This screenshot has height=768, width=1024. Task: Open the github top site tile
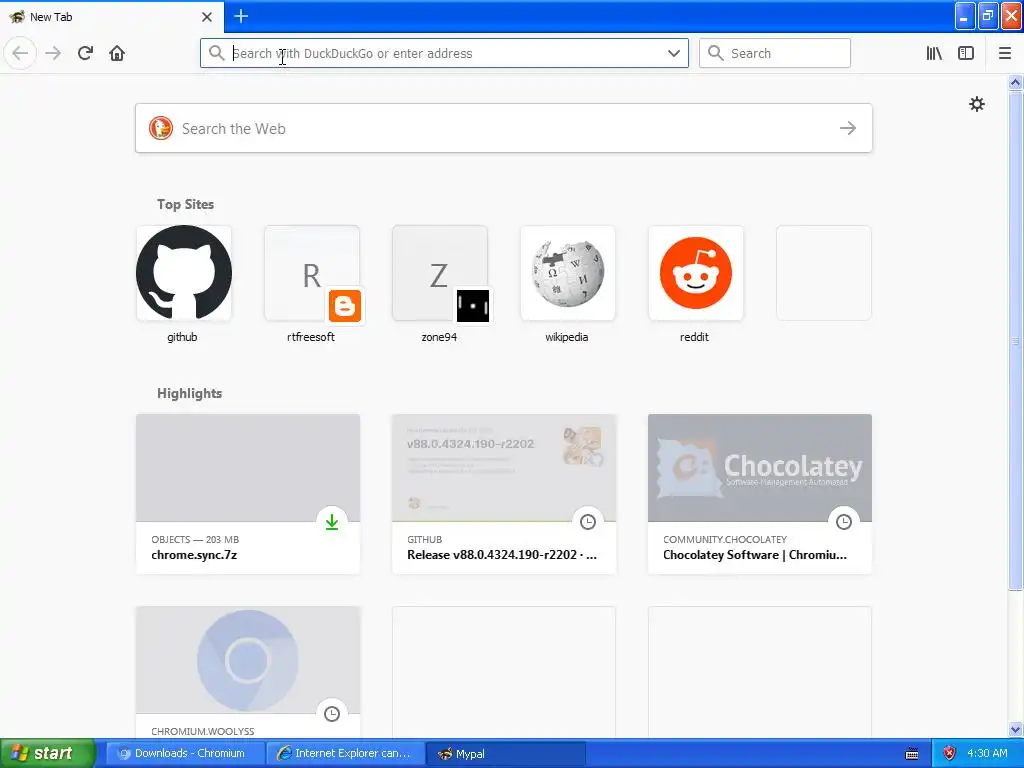pos(184,273)
